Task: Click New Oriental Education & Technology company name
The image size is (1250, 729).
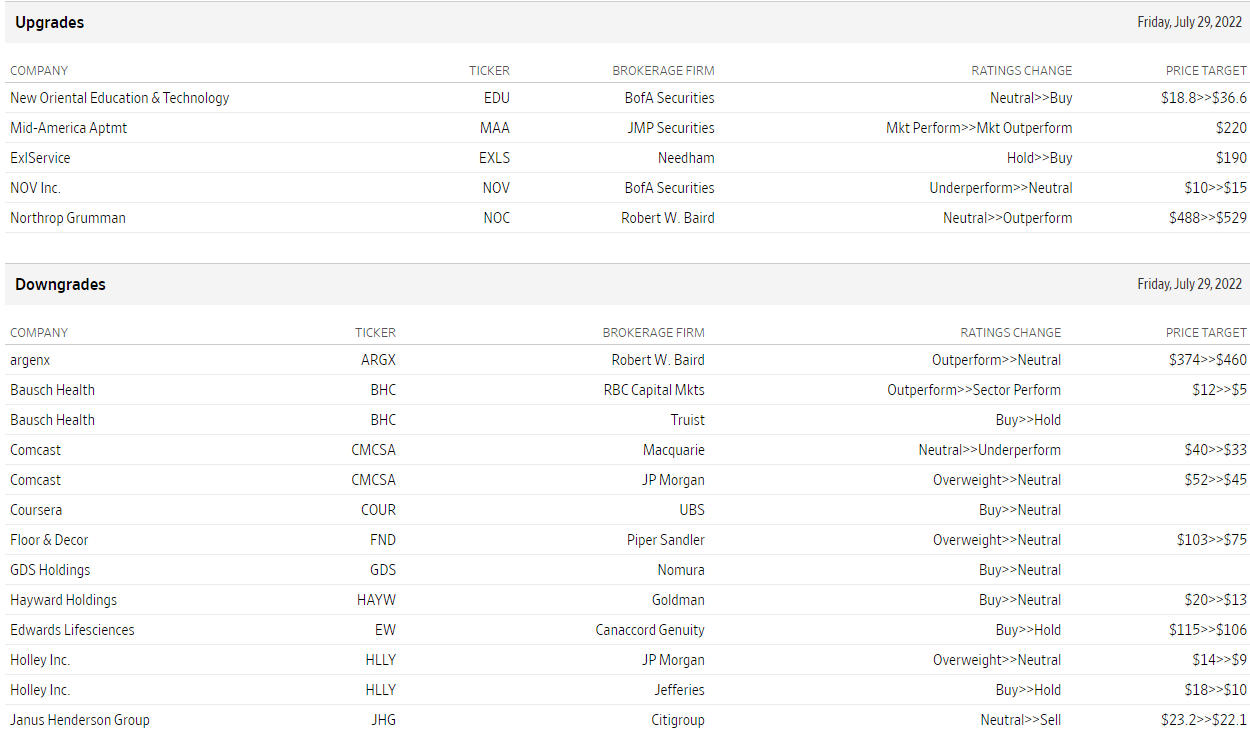Action: 119,98
